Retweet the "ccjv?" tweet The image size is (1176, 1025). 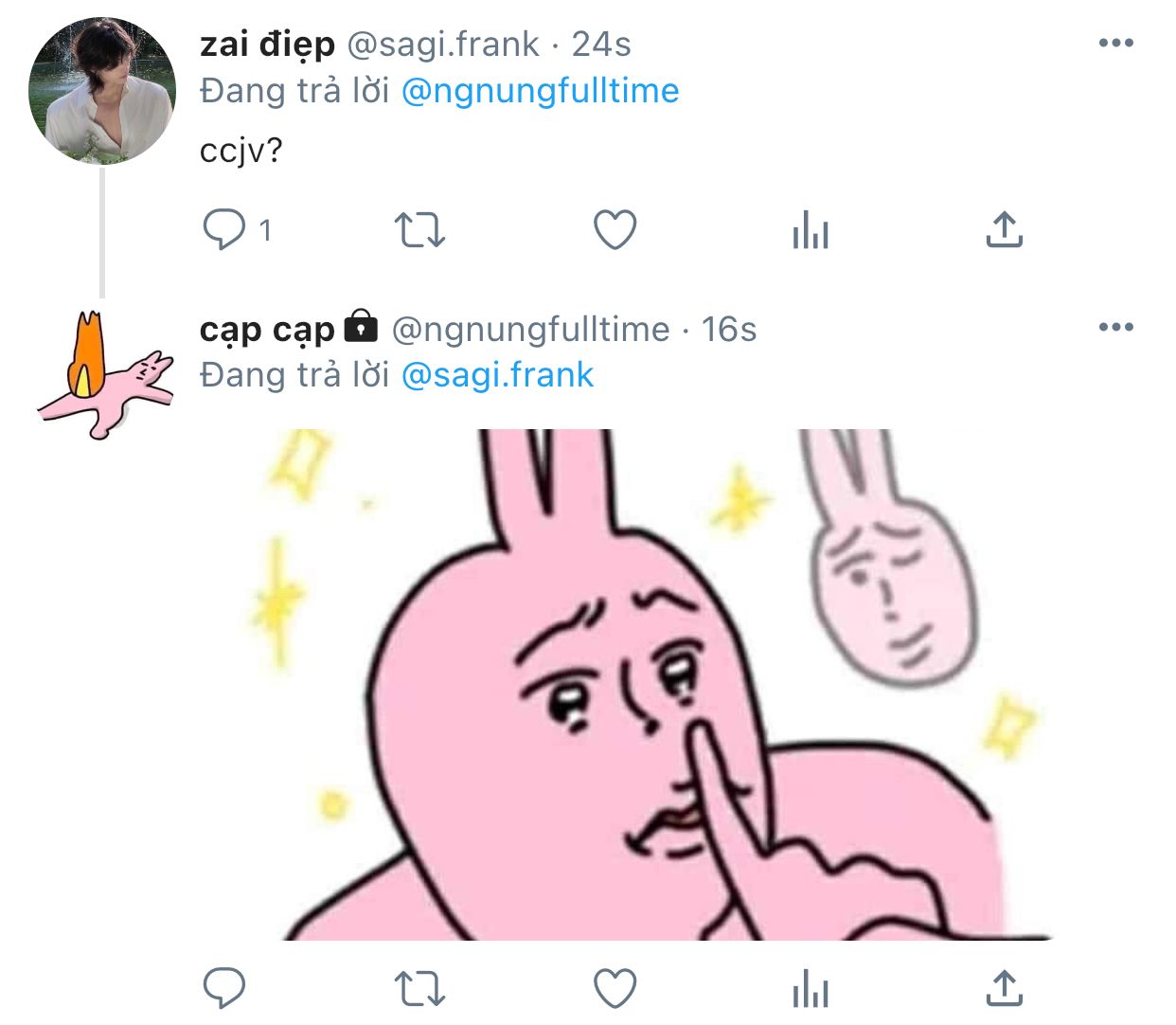tap(419, 229)
